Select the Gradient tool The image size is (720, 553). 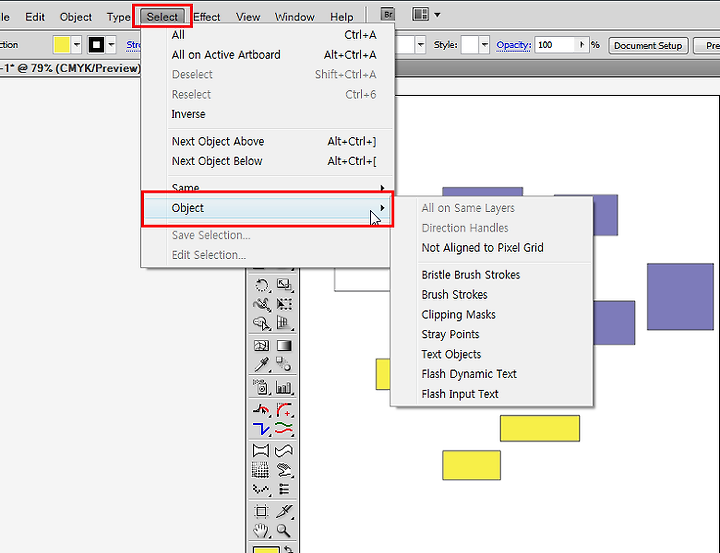point(284,345)
